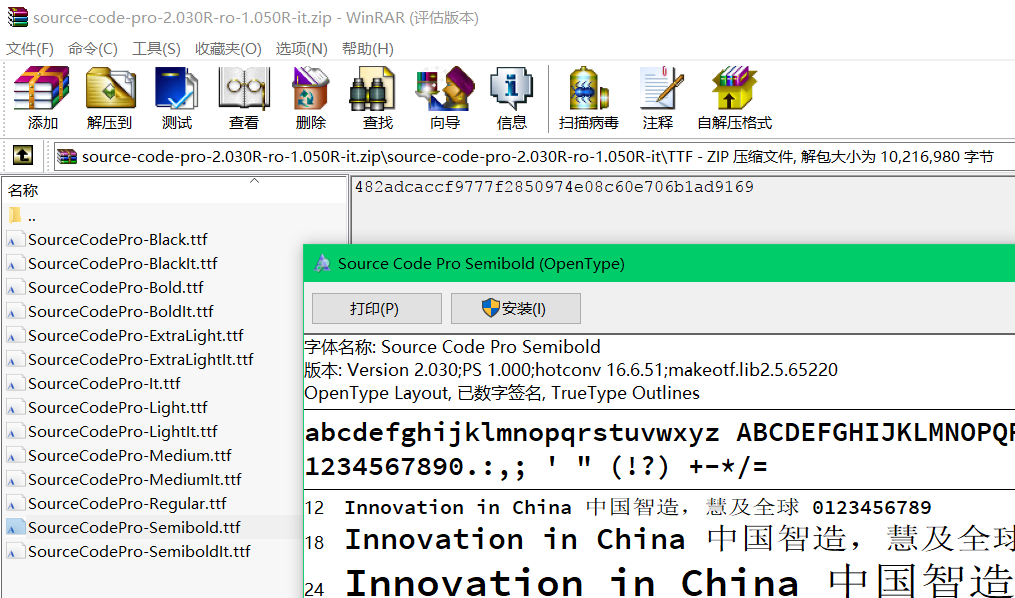Screen dimensions: 1015x598
Task: Click the SourceCodePro-Semibold.ttf file icon
Action: coord(15,527)
